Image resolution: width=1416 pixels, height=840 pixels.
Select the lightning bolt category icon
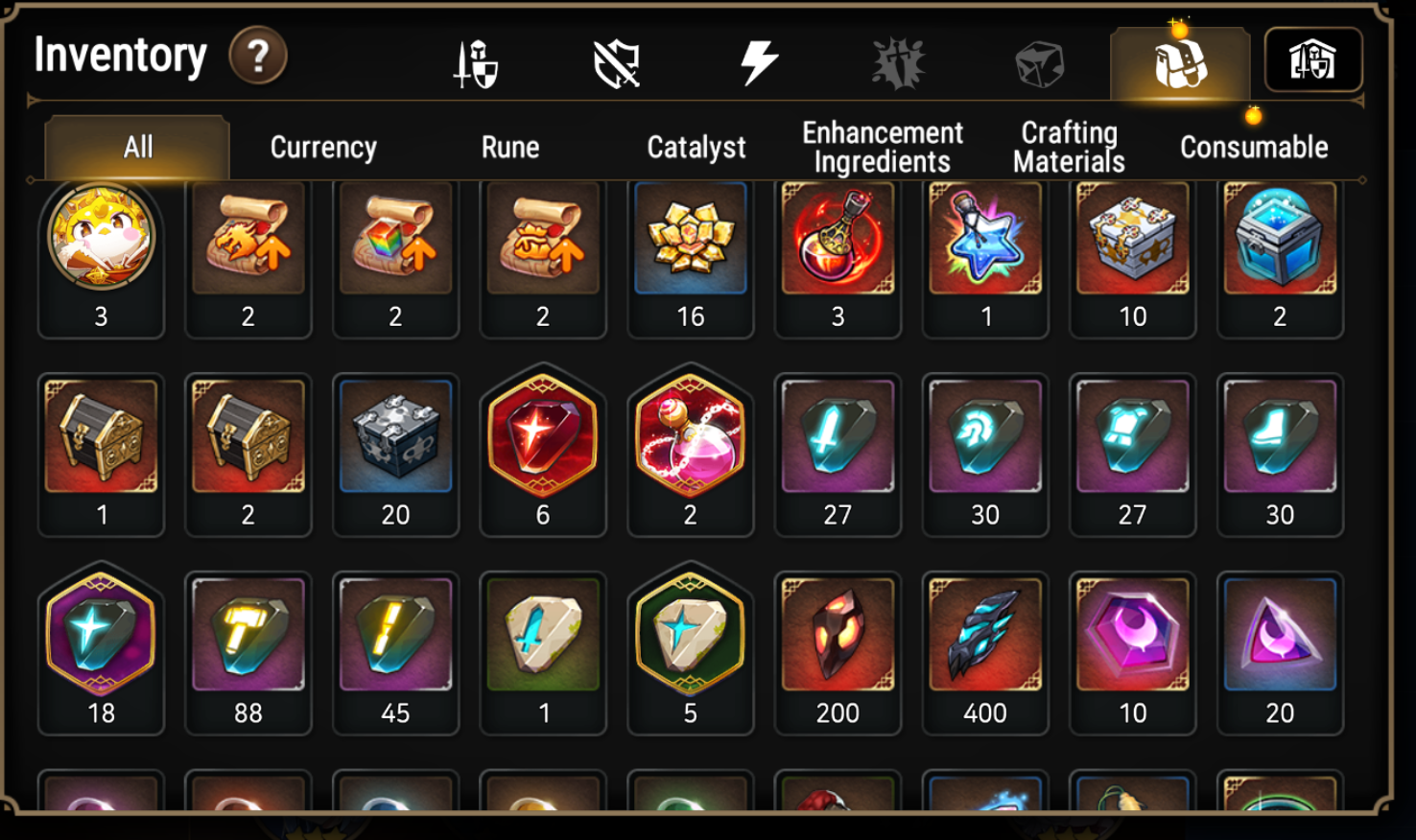coord(758,63)
